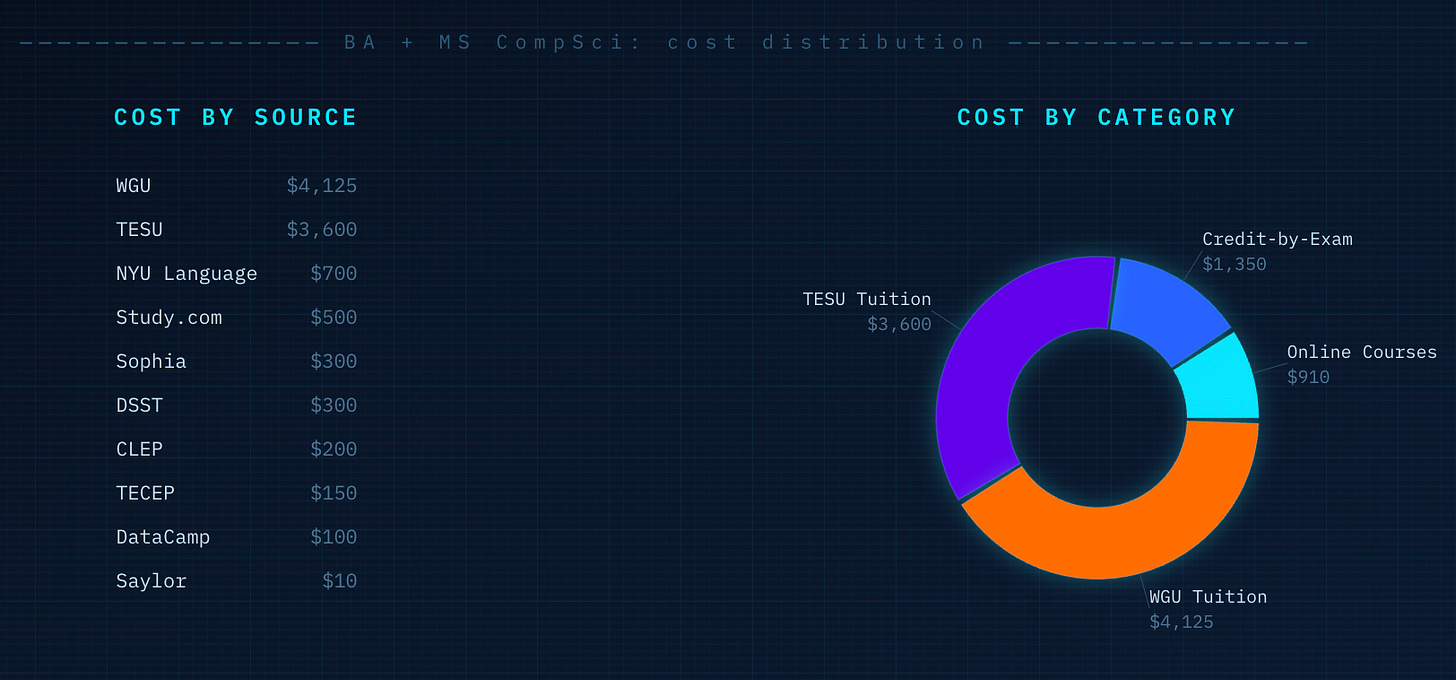
Task: Click the $4,125 amount in WGU list row
Action: pos(322,185)
